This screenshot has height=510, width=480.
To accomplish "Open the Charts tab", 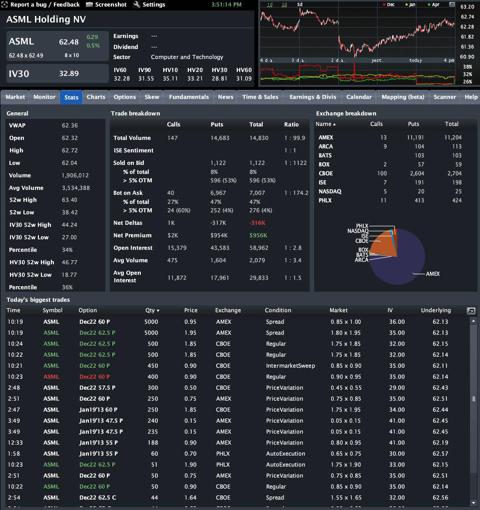I will [x=96, y=97].
